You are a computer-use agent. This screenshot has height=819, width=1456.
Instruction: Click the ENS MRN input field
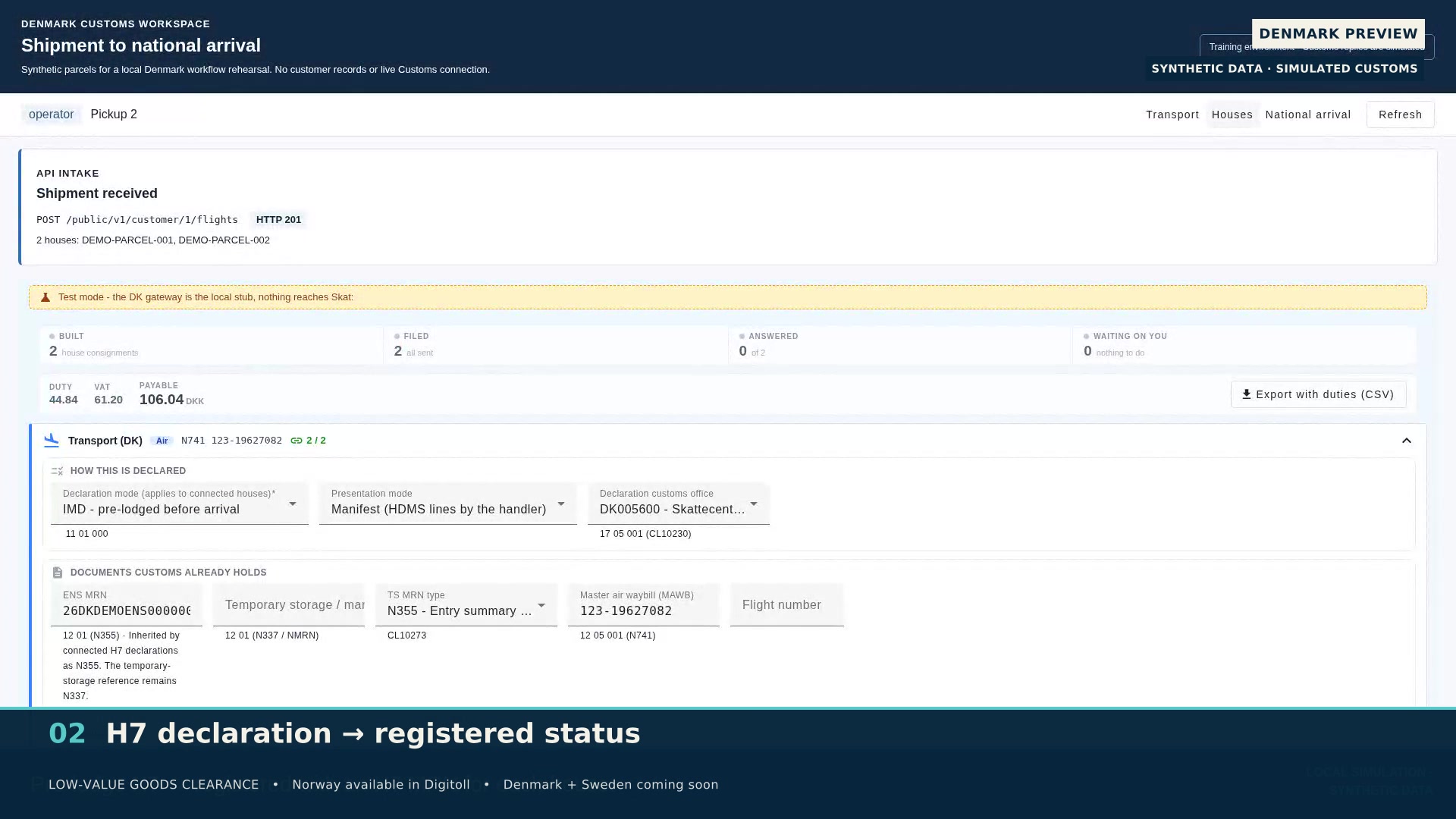click(x=127, y=605)
